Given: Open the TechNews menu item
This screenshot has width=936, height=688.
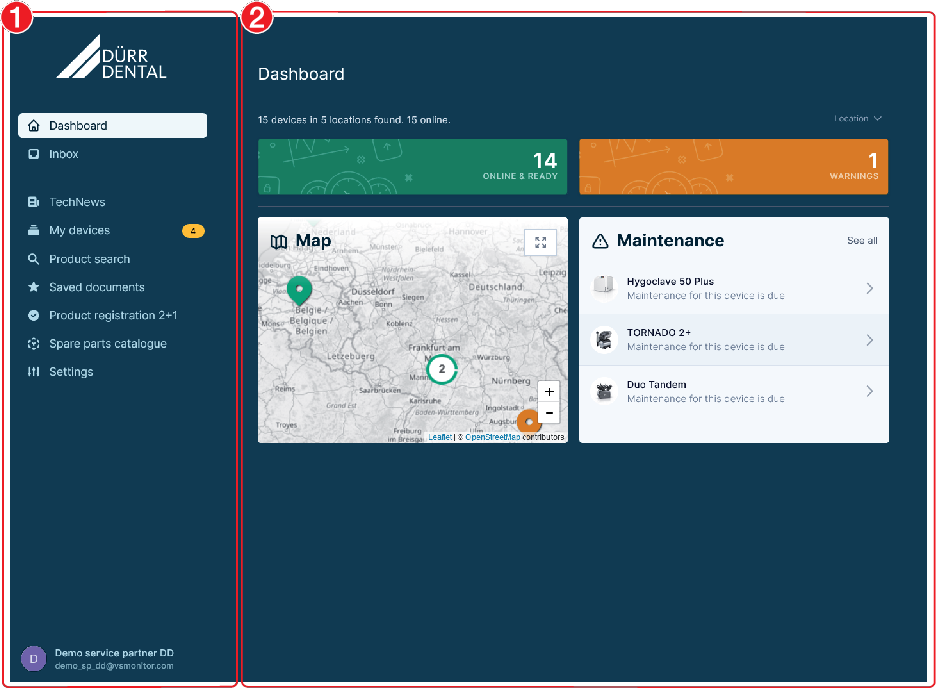Looking at the screenshot, I should pos(77,202).
